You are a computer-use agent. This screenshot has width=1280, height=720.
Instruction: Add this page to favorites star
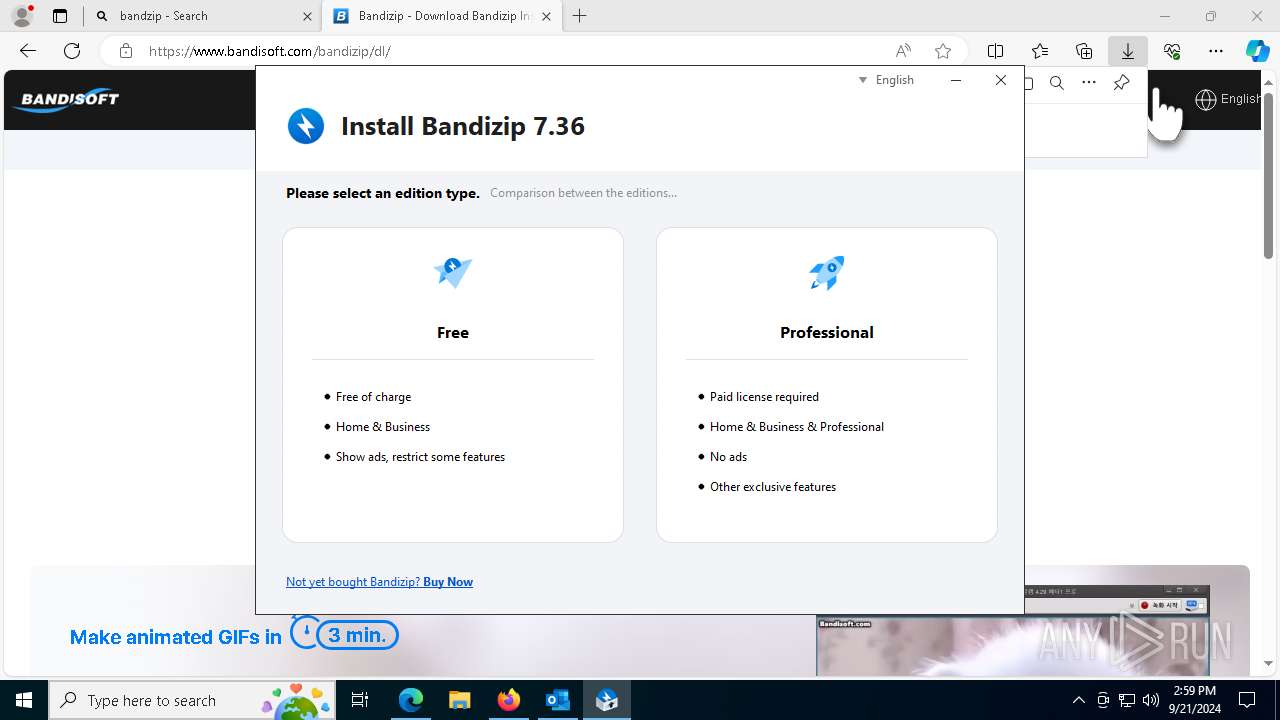tap(943, 51)
